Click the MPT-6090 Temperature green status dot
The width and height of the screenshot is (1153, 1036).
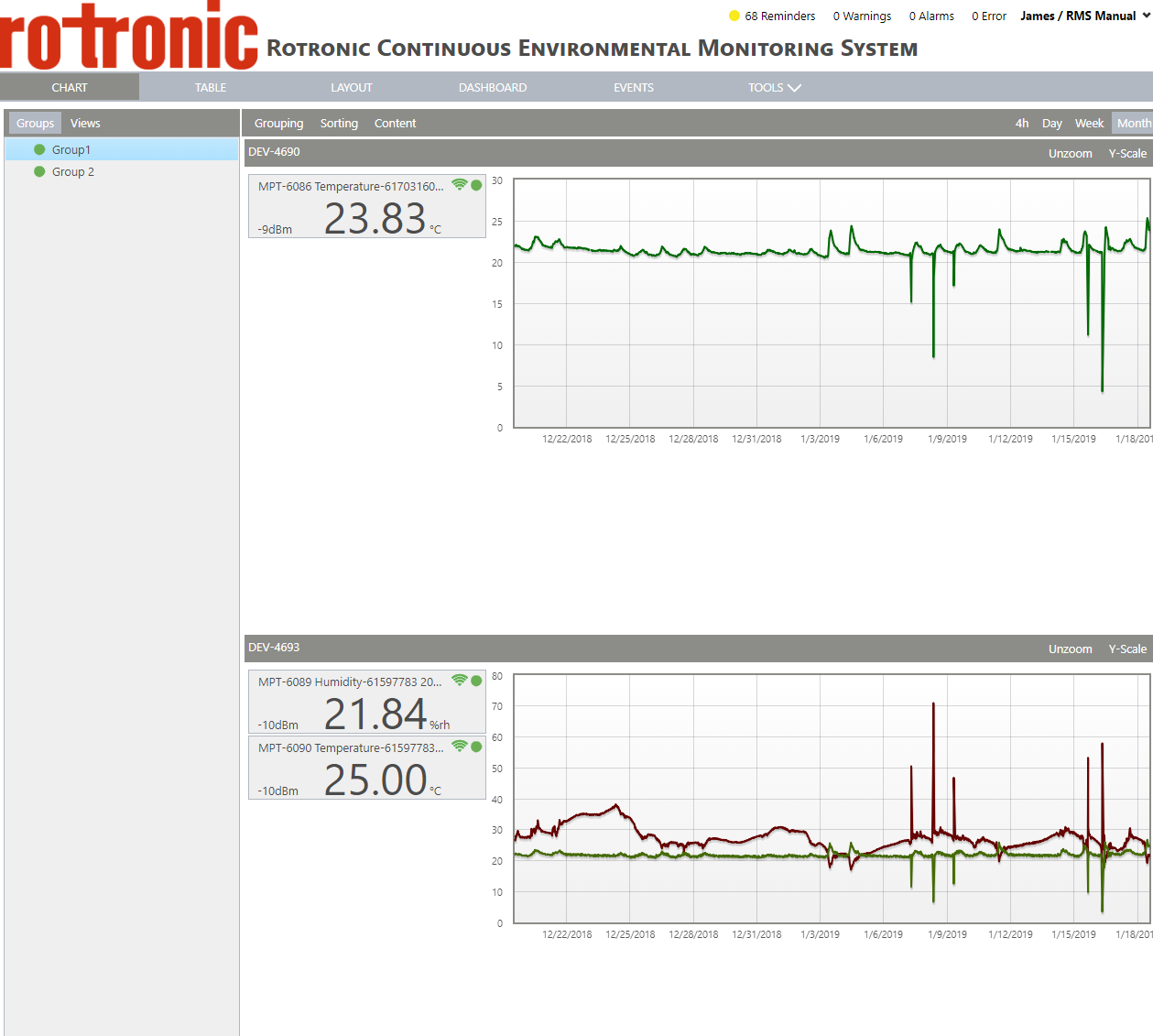point(476,747)
